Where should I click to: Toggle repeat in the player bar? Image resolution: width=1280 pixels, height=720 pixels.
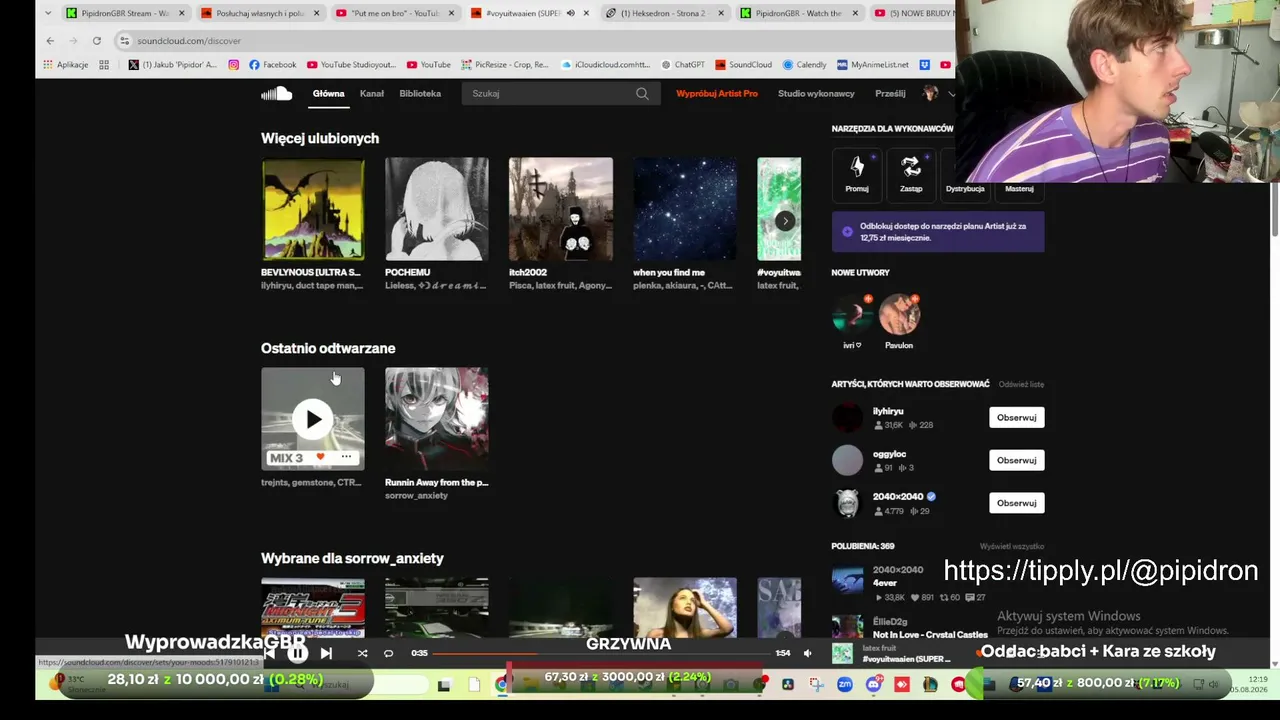388,654
